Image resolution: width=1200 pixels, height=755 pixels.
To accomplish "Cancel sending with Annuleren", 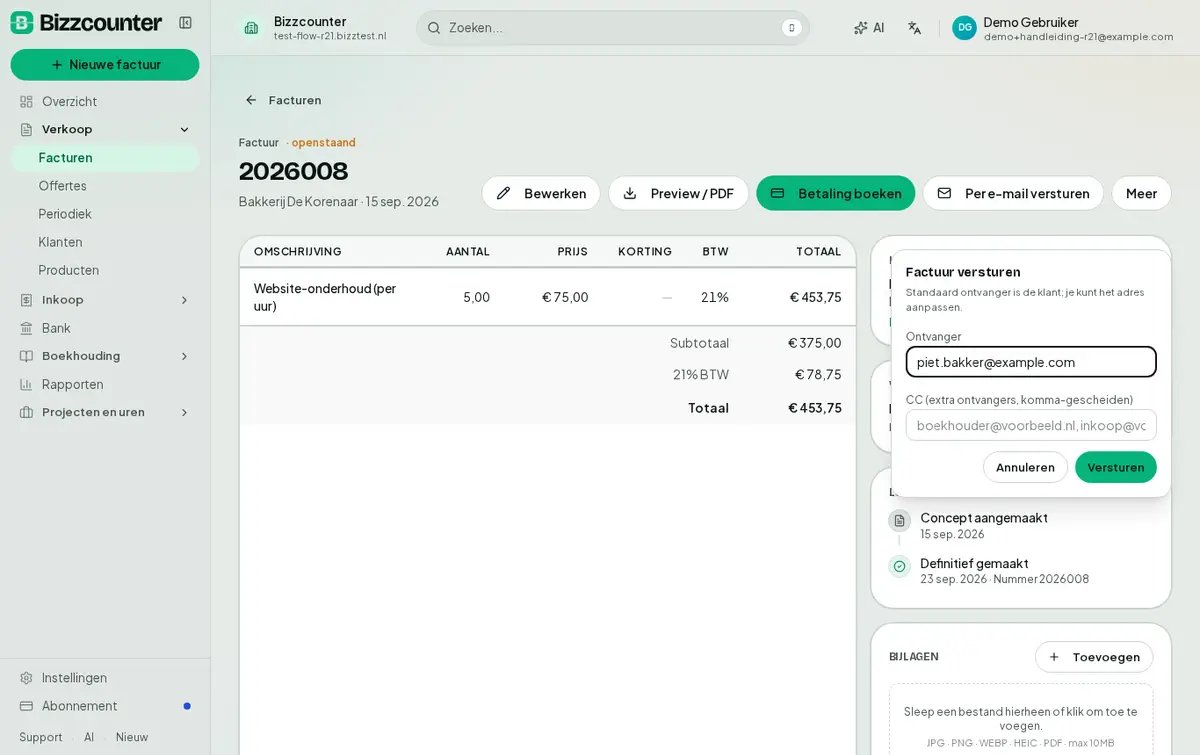I will coord(1025,467).
